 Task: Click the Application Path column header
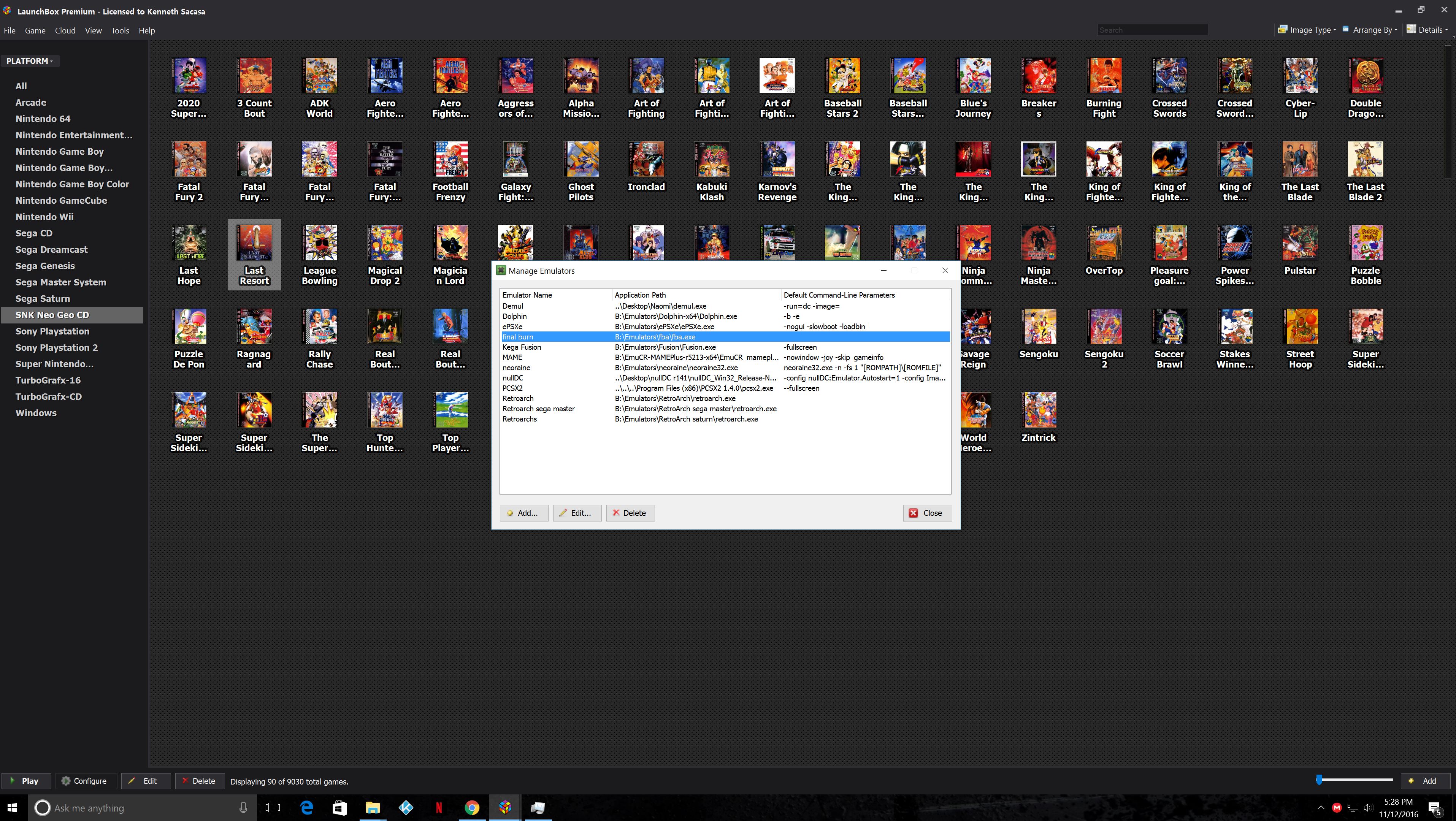click(x=696, y=295)
